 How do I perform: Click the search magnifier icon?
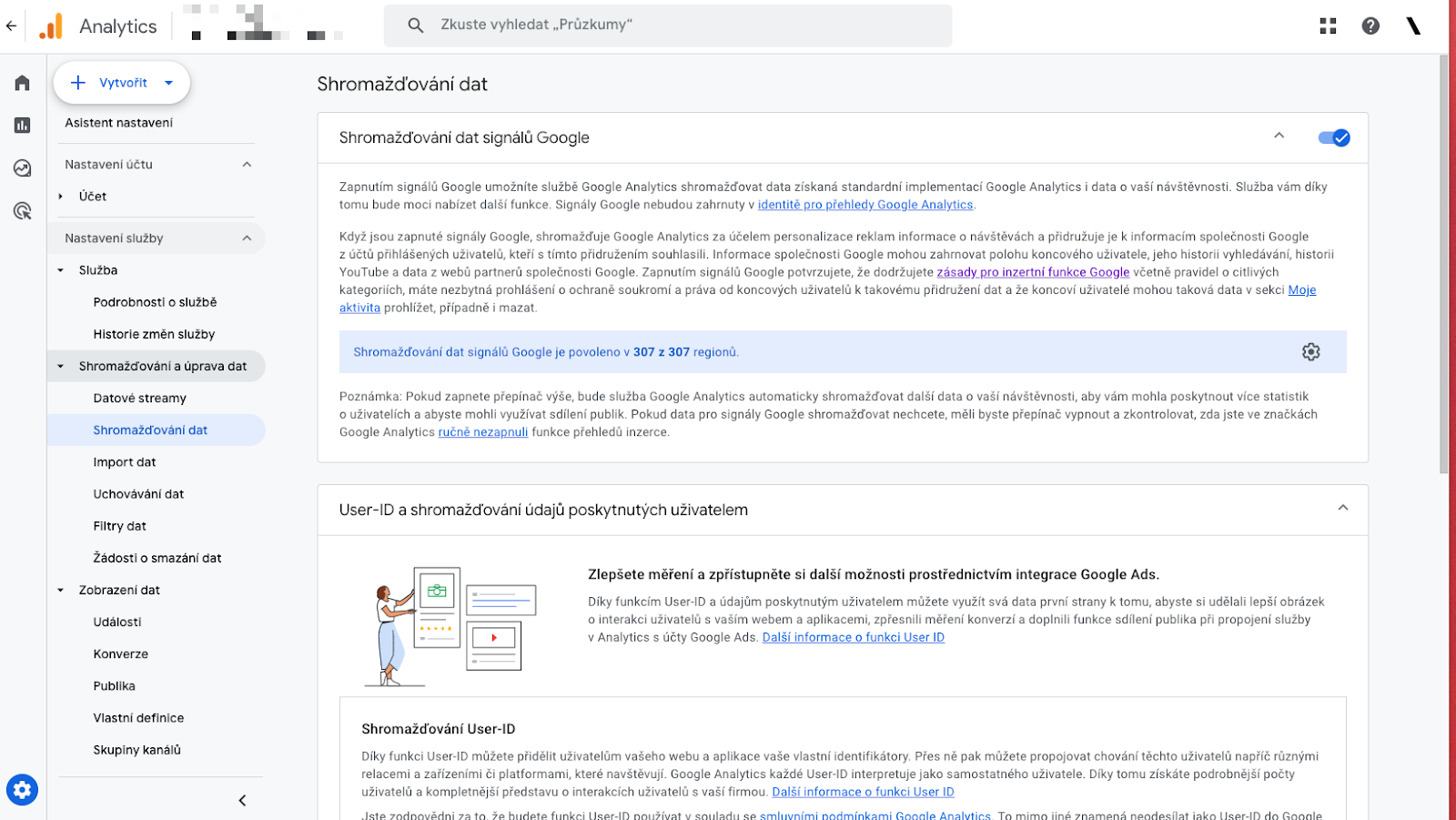[x=416, y=25]
